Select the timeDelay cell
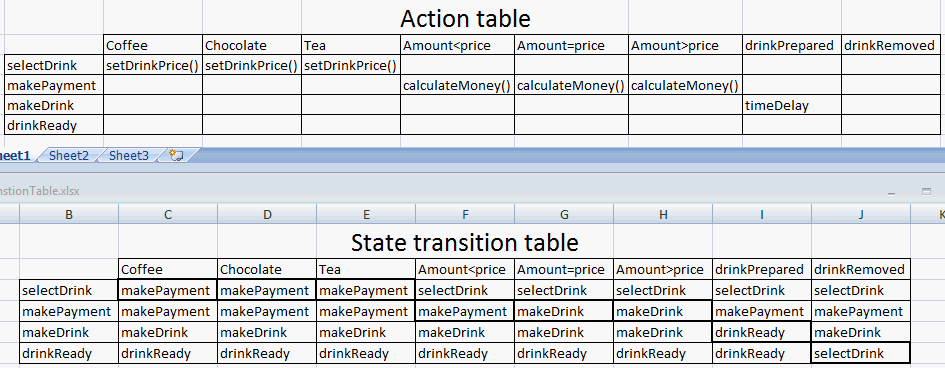Viewport: 945px width, 368px height. pyautogui.click(x=791, y=105)
